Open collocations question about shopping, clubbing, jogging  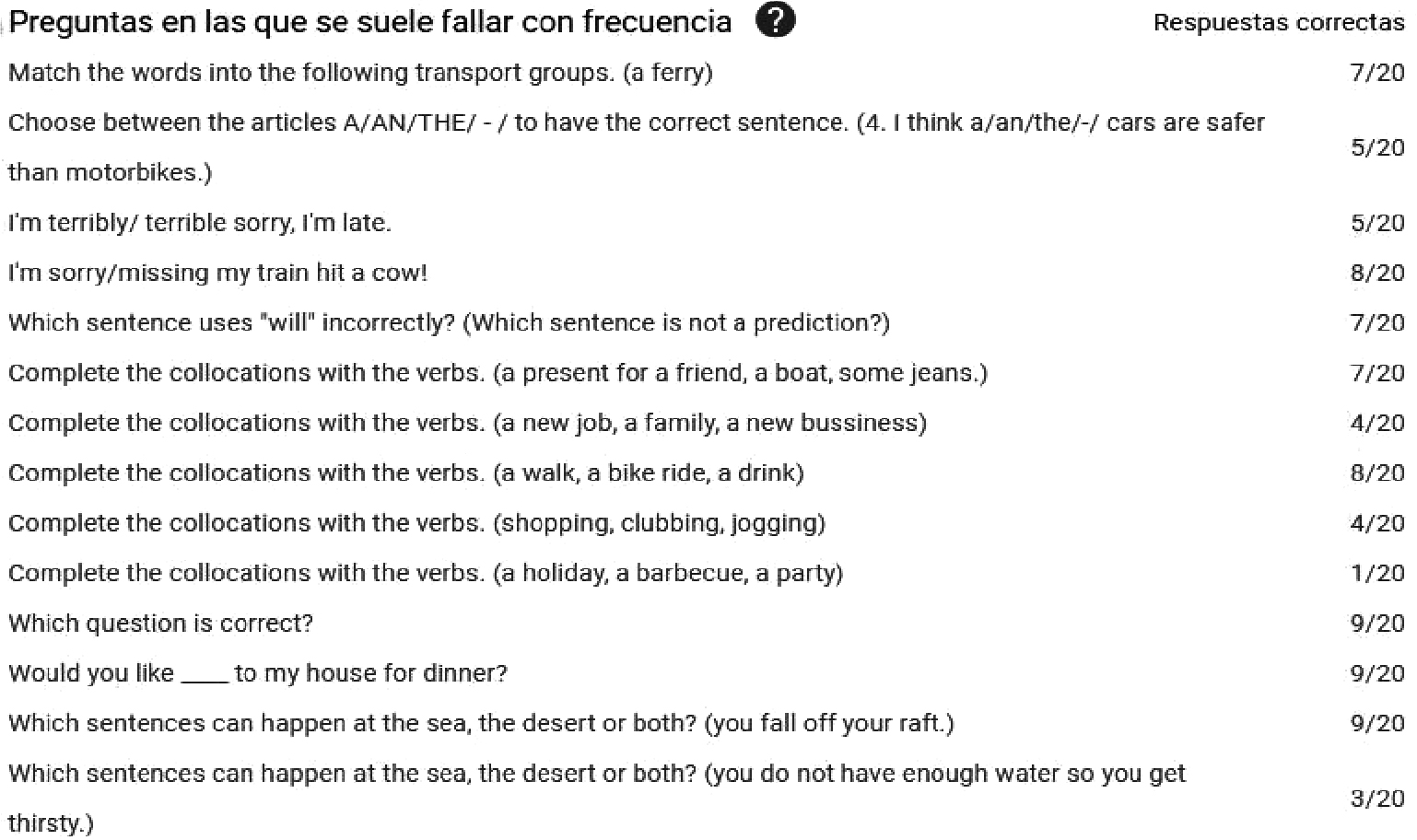(x=416, y=523)
